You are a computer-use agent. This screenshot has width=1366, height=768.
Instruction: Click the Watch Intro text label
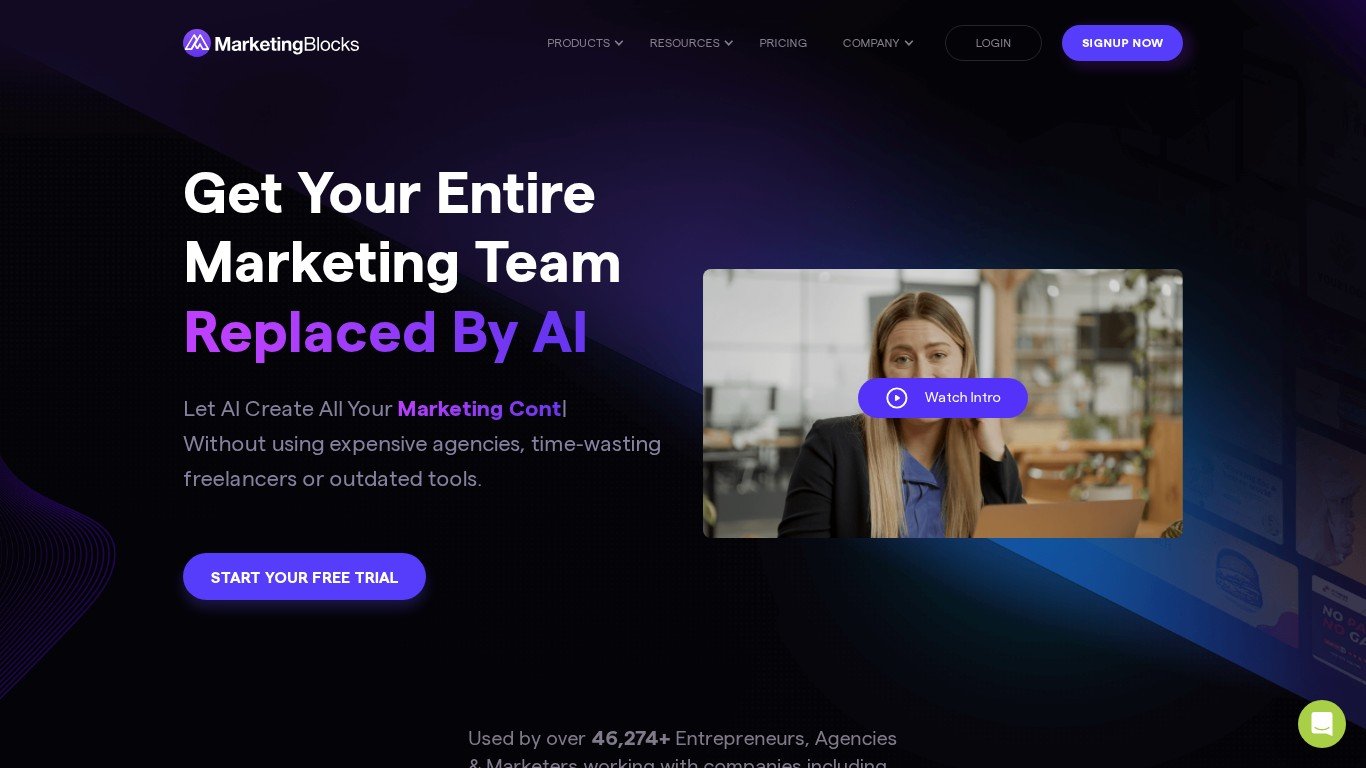[962, 398]
